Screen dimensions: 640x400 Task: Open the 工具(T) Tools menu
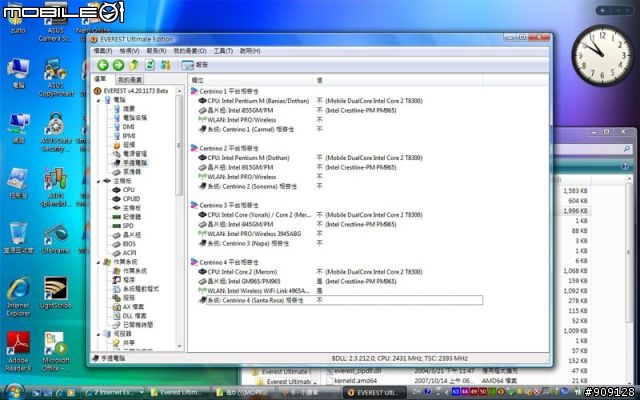(x=223, y=51)
